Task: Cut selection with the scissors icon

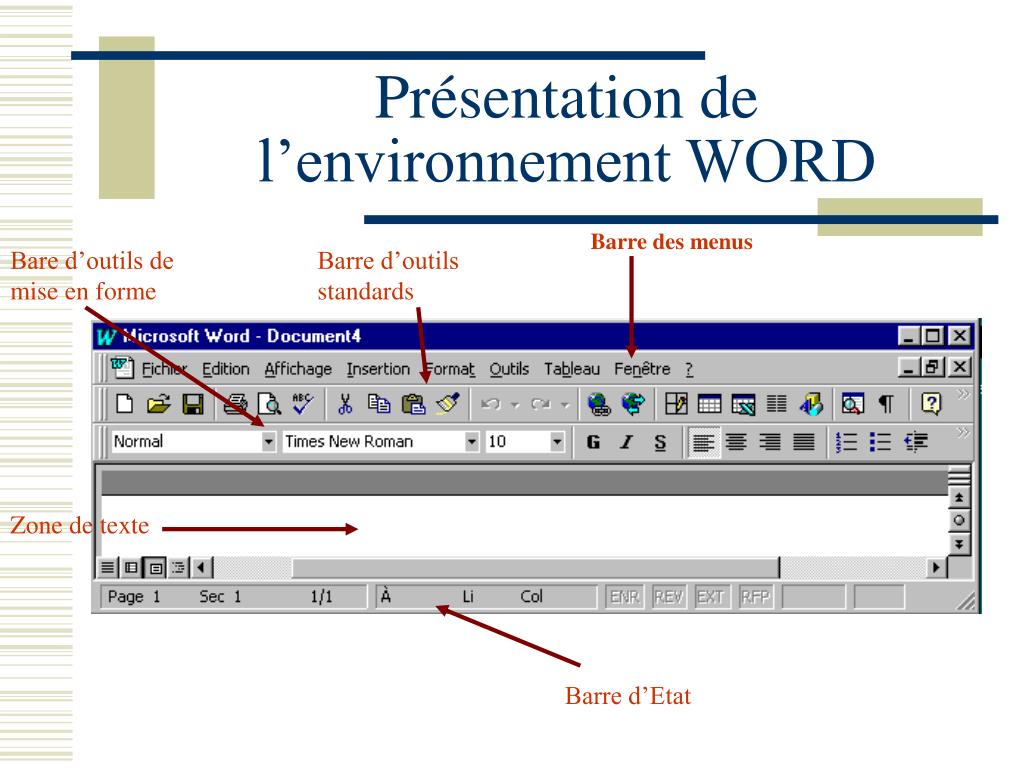Action: [345, 404]
